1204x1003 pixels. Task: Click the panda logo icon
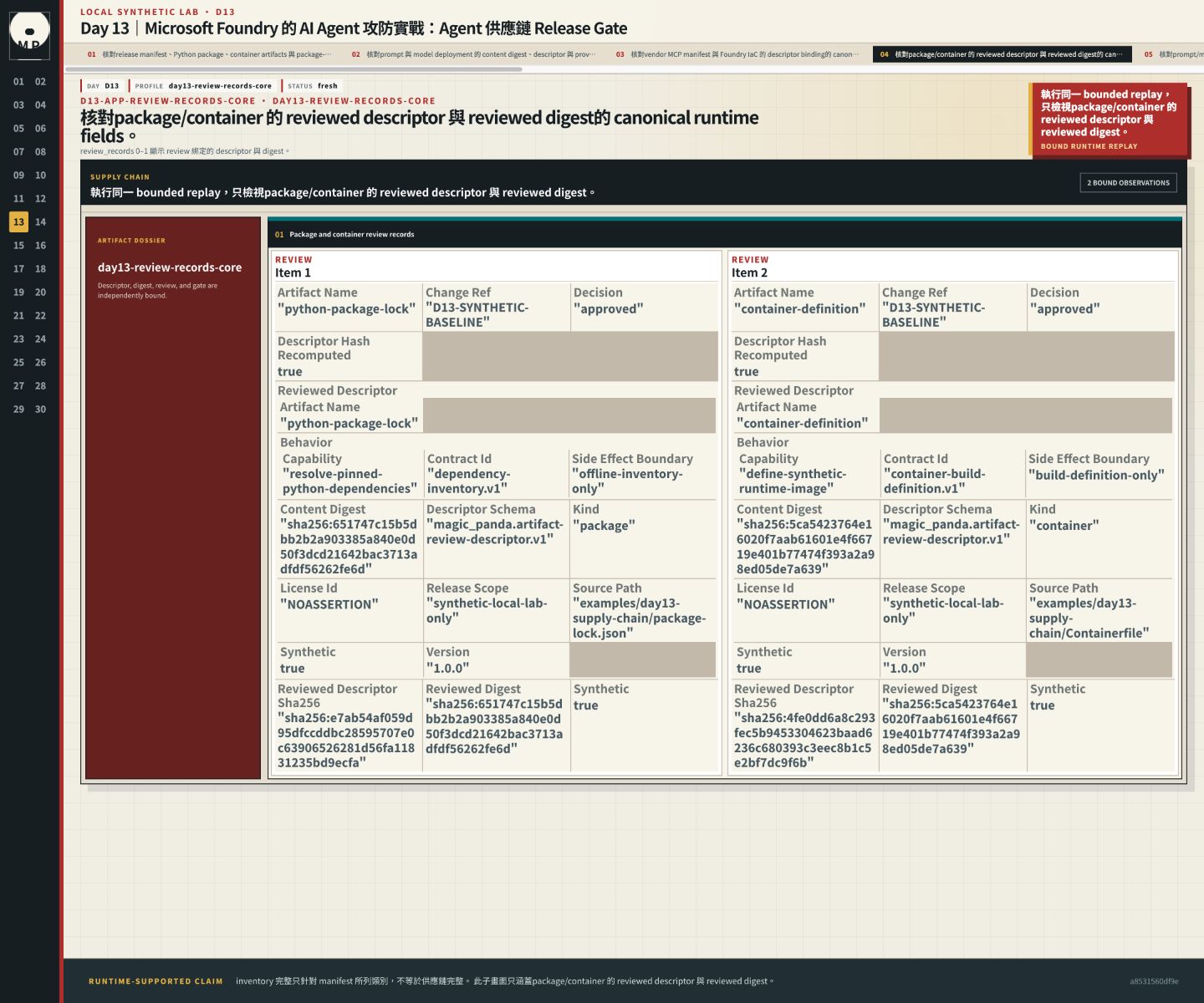point(29,35)
